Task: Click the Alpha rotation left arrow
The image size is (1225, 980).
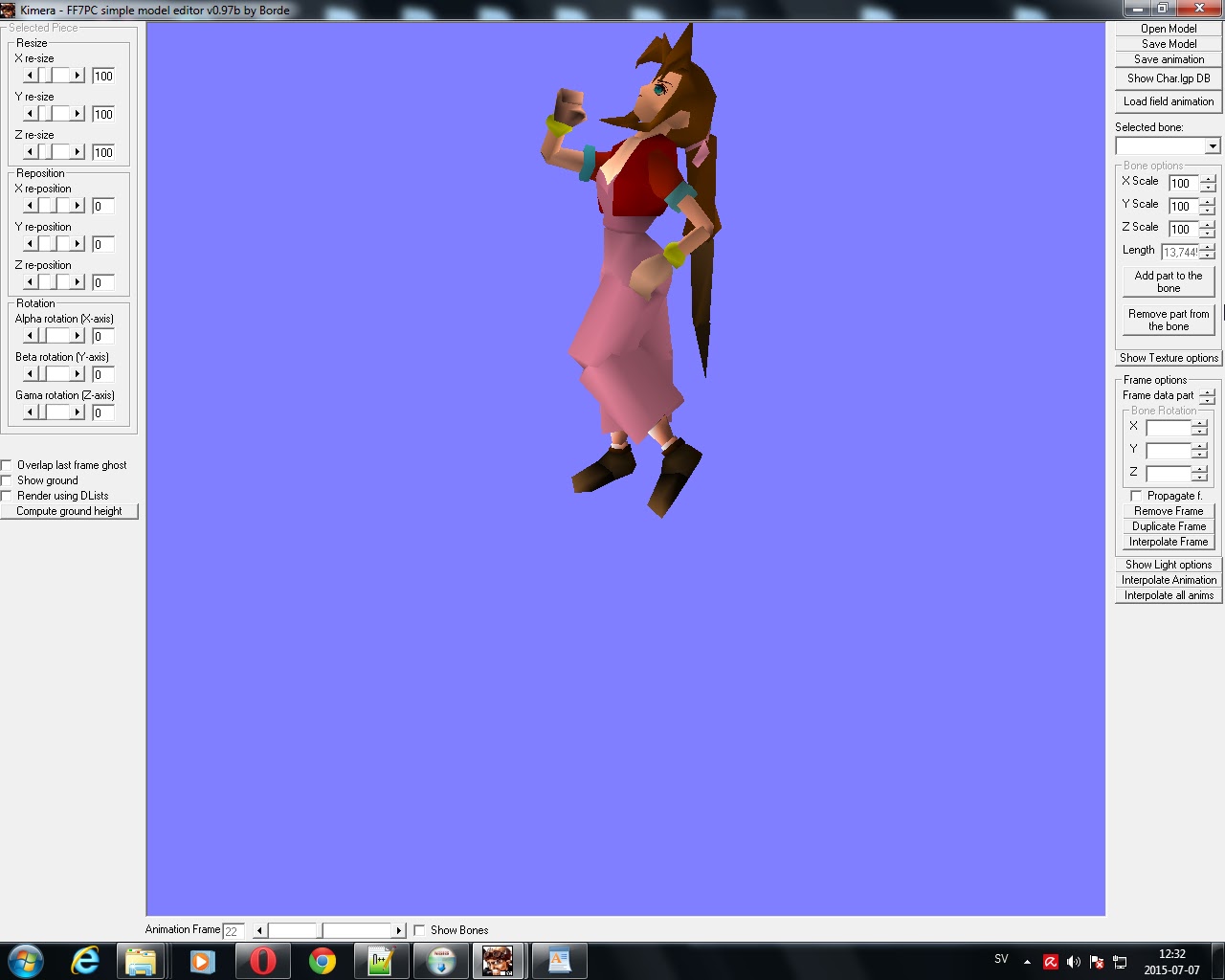Action: [x=31, y=335]
